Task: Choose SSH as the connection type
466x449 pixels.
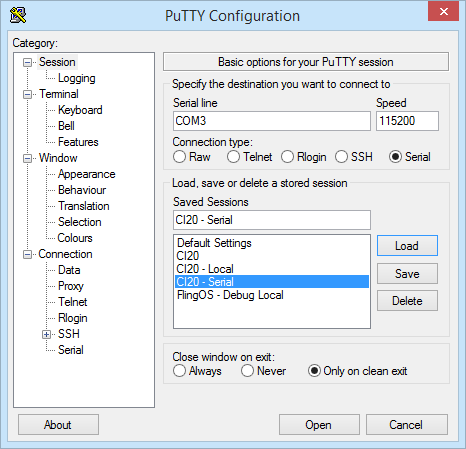Action: coord(341,157)
